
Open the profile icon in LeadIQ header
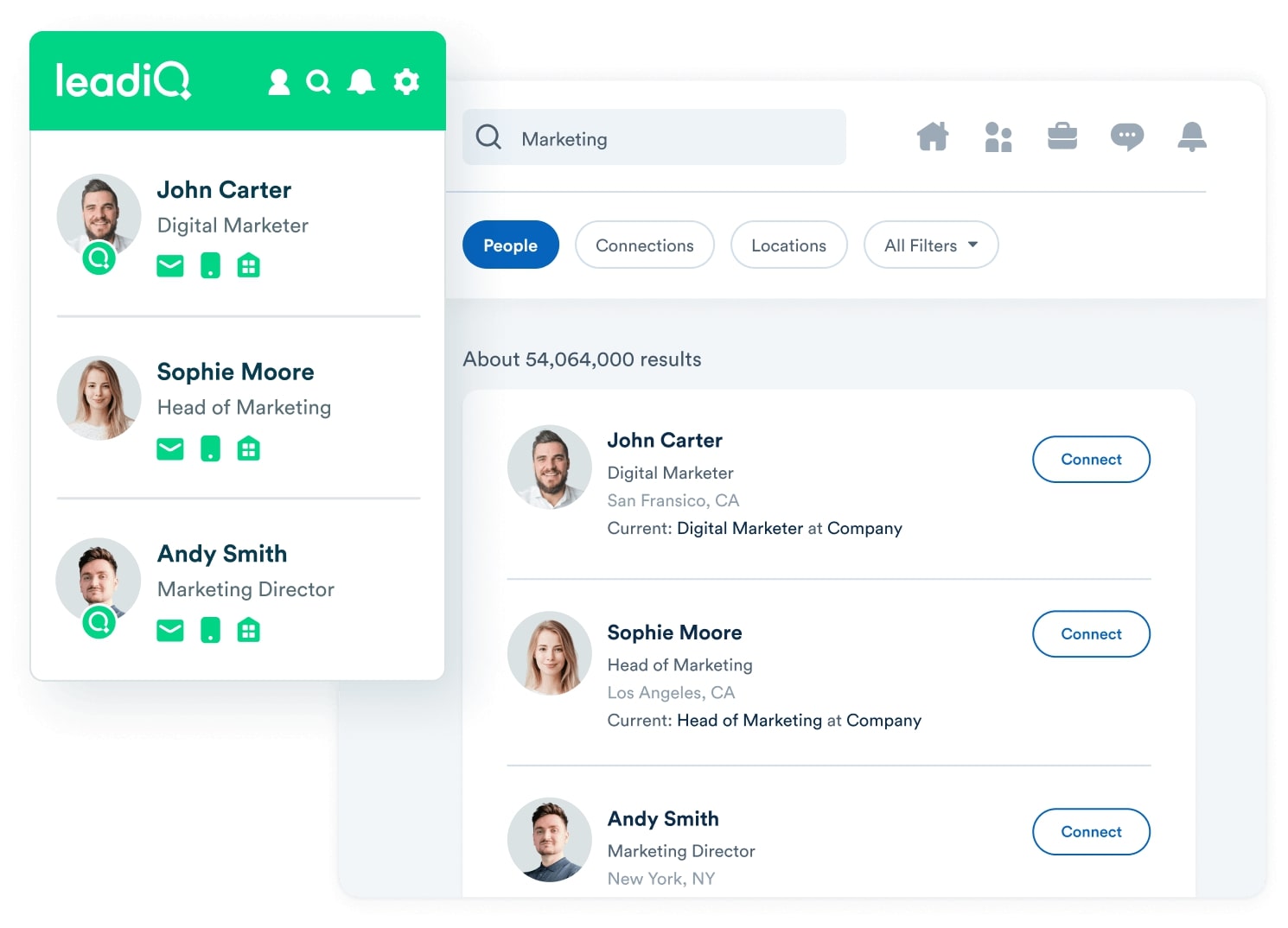[278, 82]
